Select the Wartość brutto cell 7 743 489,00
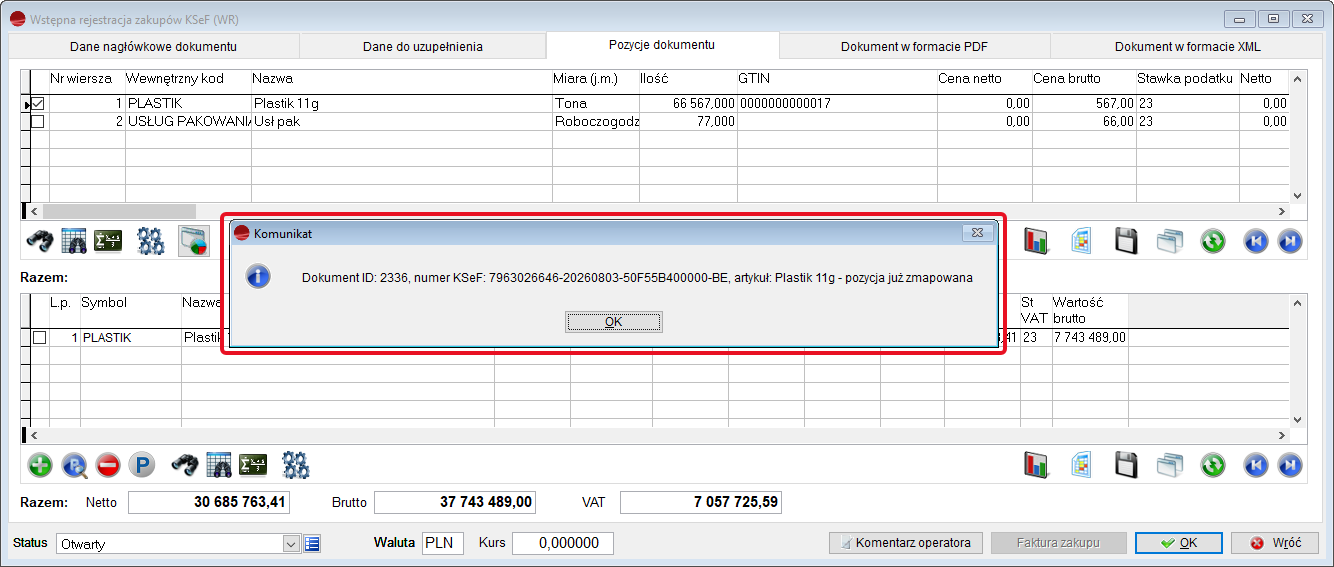 (1089, 338)
